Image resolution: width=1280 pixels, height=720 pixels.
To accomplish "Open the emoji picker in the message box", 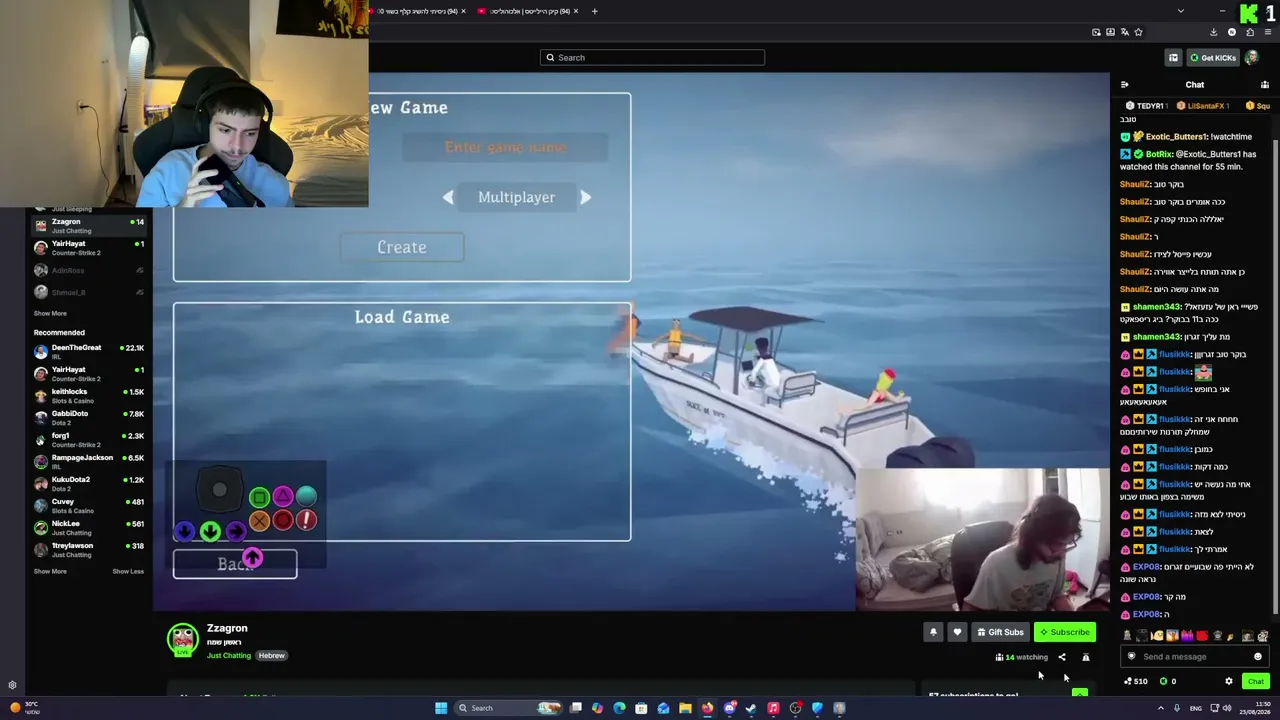I will [1258, 657].
